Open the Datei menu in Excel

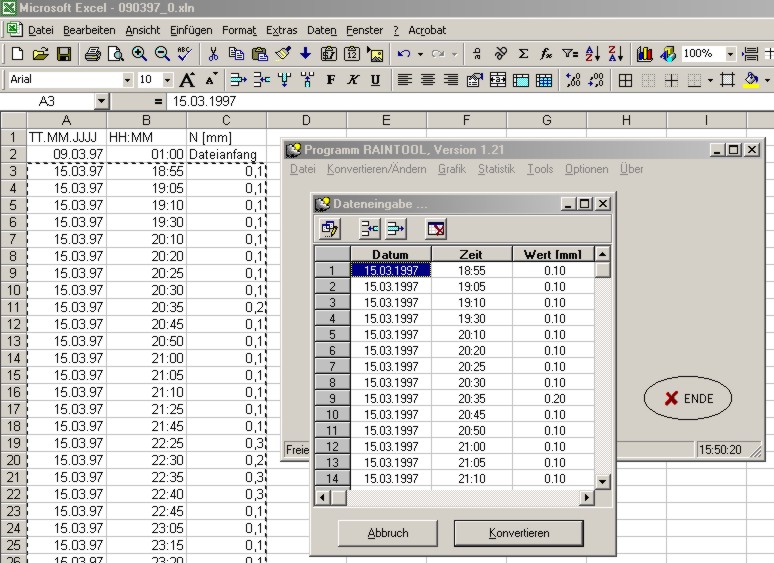point(40,30)
